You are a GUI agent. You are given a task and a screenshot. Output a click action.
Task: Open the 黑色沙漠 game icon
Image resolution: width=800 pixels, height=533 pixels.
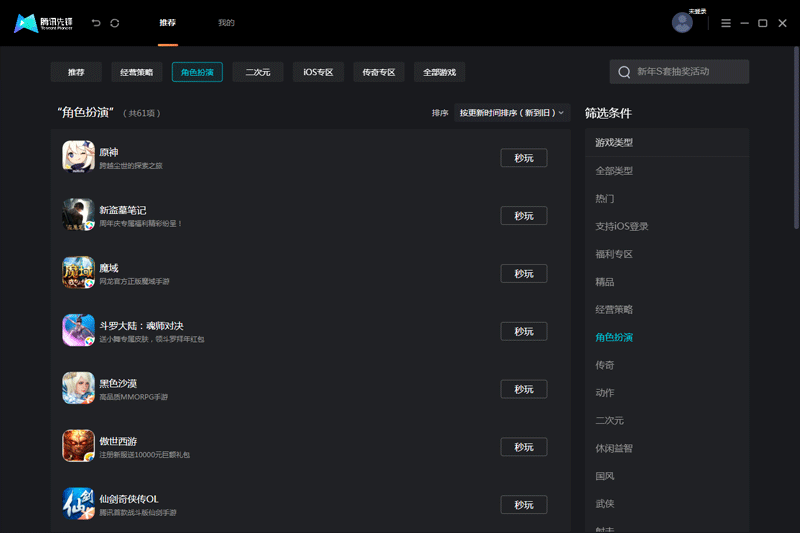[79, 388]
